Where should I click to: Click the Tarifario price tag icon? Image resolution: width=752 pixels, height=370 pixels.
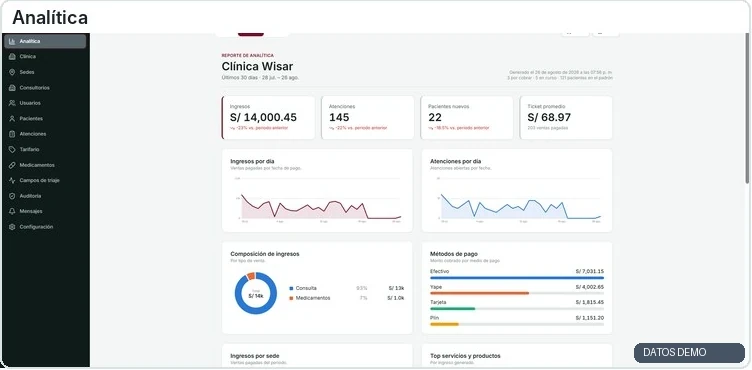tap(12, 149)
